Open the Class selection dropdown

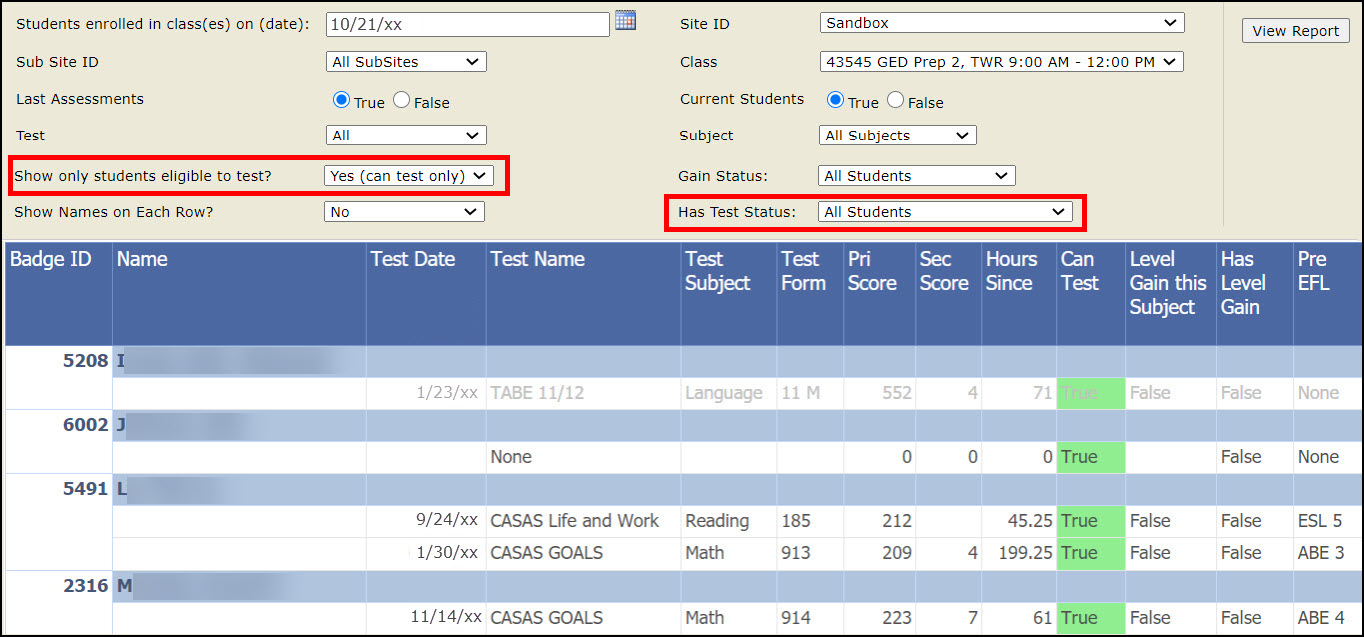pos(1001,62)
